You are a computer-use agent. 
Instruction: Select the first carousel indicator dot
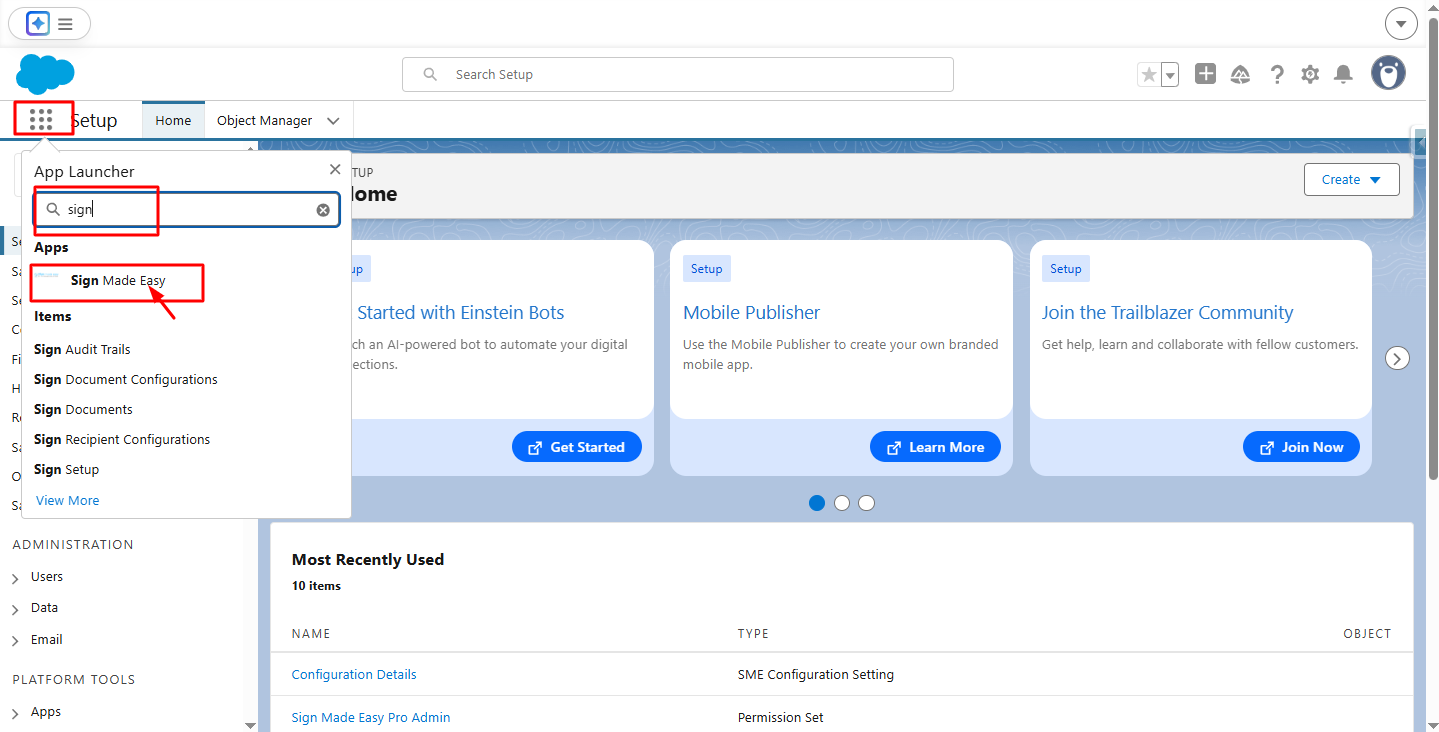tap(817, 503)
